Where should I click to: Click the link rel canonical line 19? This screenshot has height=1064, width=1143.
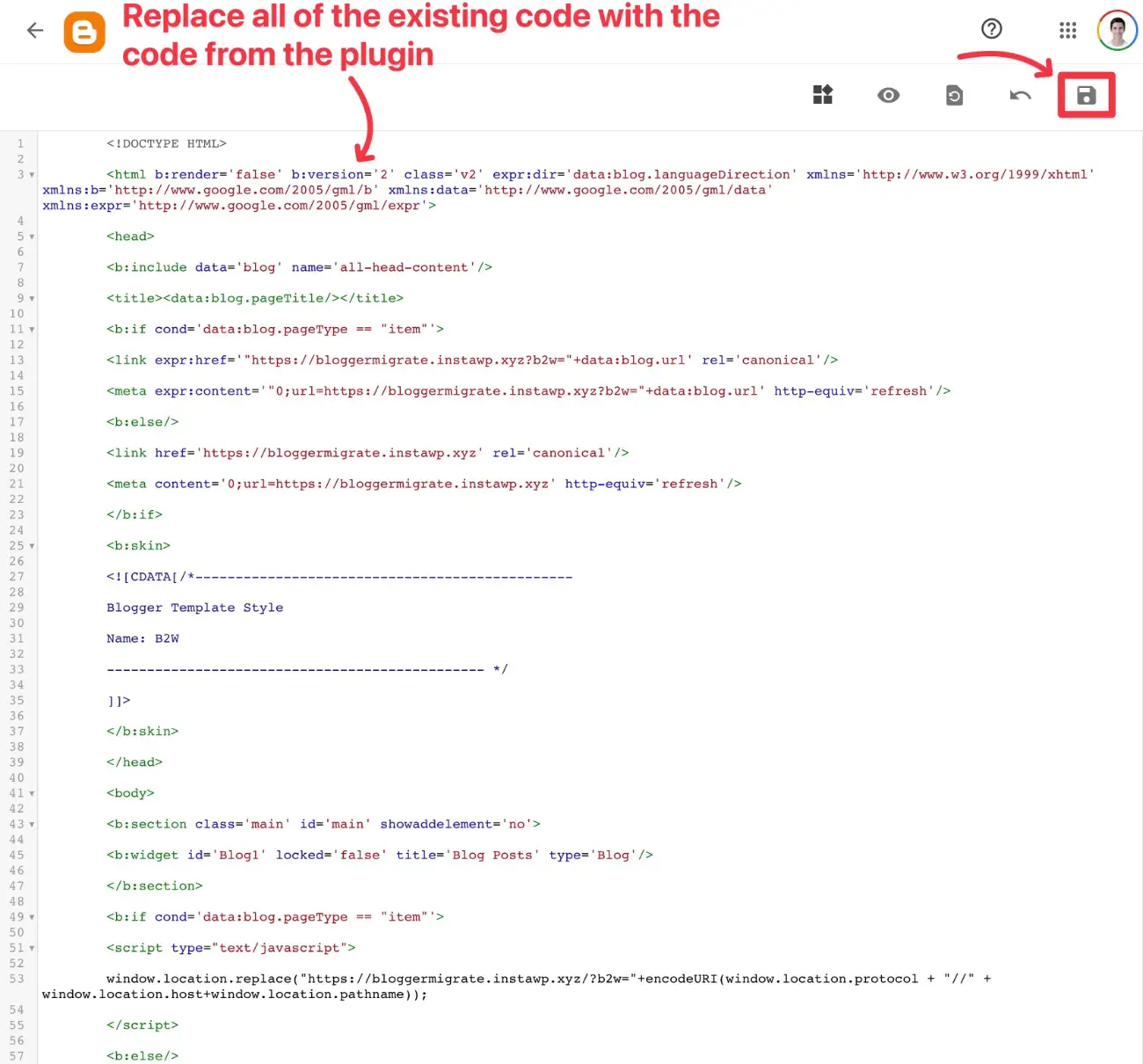[368, 453]
